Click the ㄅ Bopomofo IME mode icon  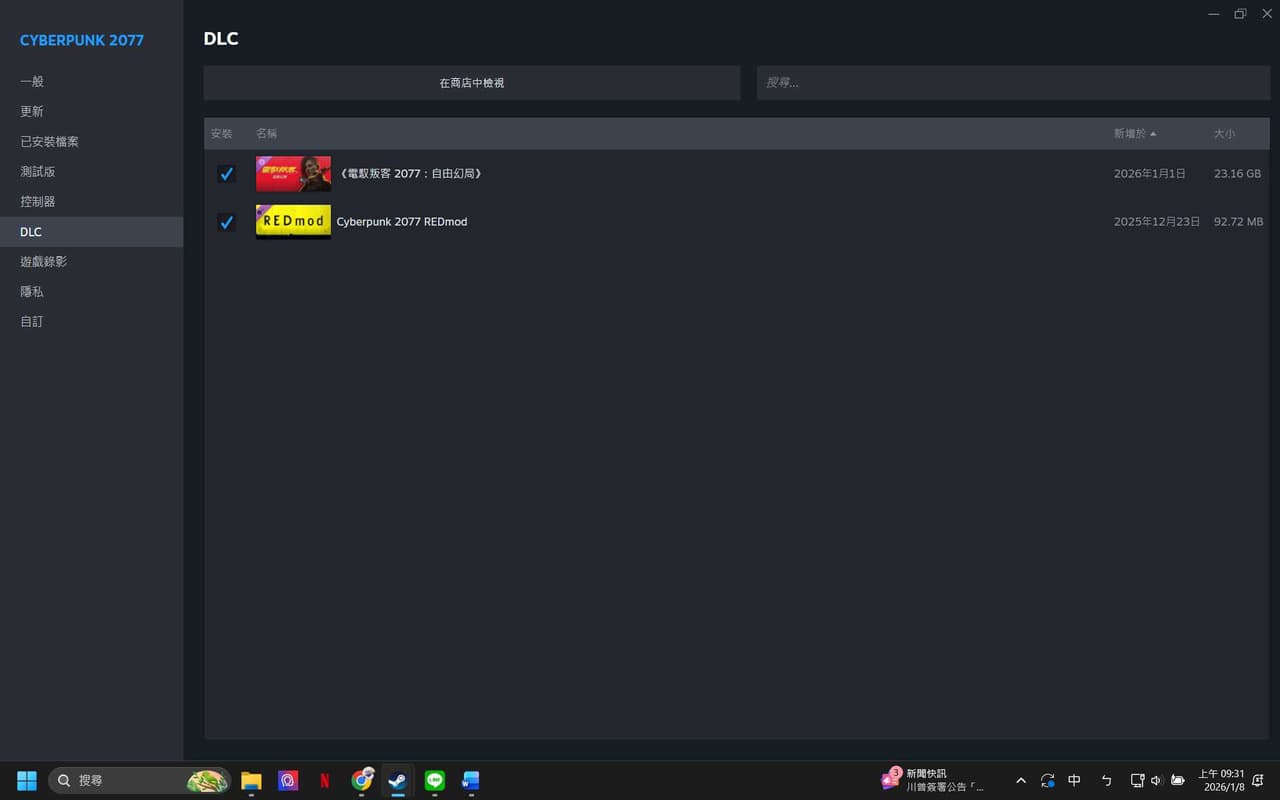click(x=1106, y=780)
